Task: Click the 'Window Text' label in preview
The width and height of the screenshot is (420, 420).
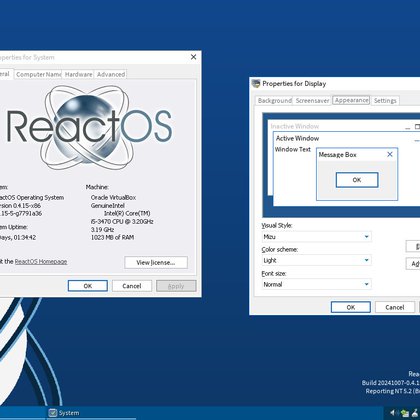Action: (293, 149)
